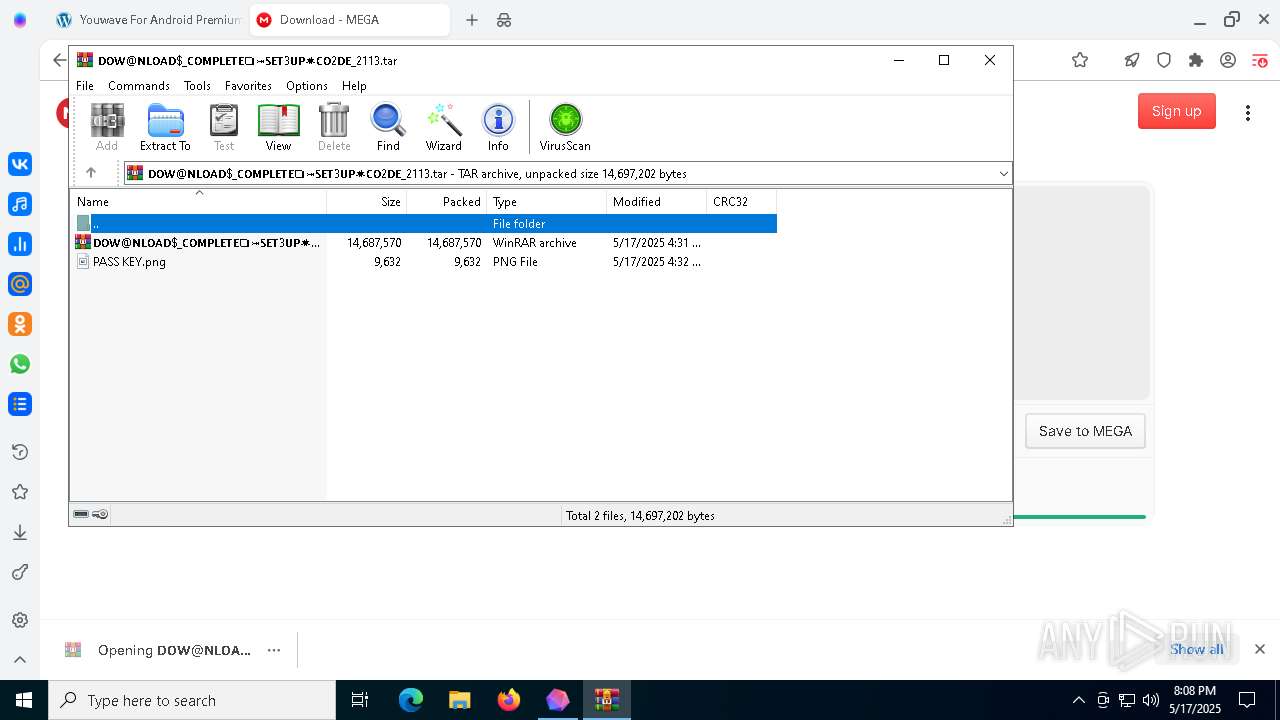This screenshot has width=1280, height=720.
Task: Open browser settings gear sidebar icon
Action: click(20, 620)
